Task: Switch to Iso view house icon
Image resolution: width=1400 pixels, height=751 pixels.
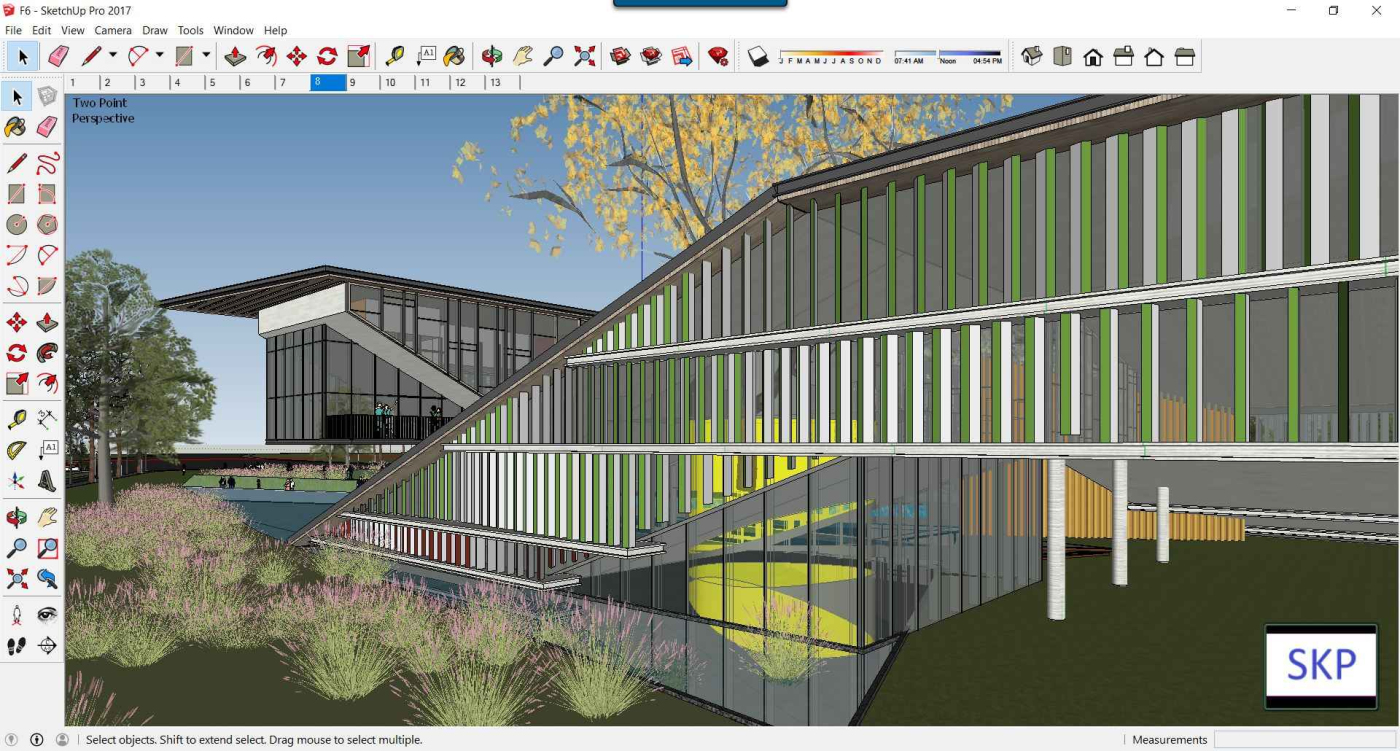Action: coord(1032,56)
